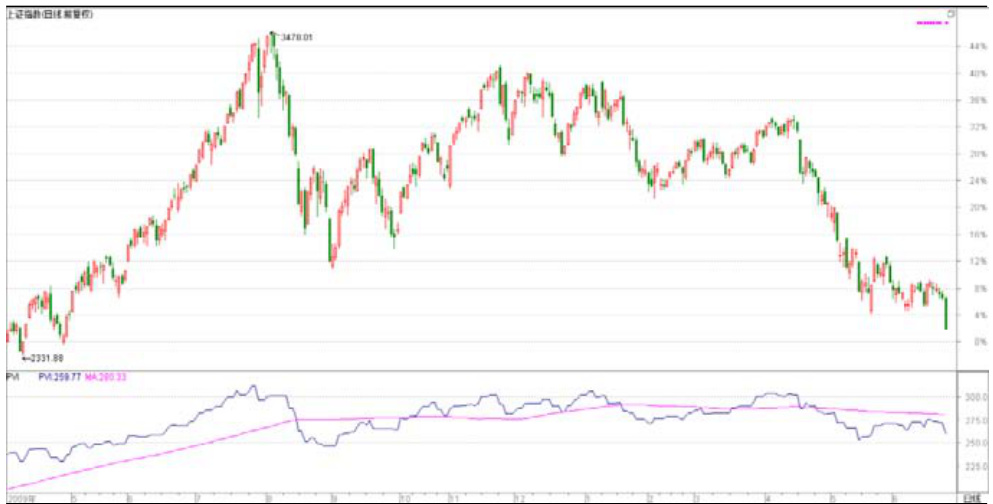Open the period selector at bottom-right corner
993x504 pixels.
pyautogui.click(x=970, y=496)
